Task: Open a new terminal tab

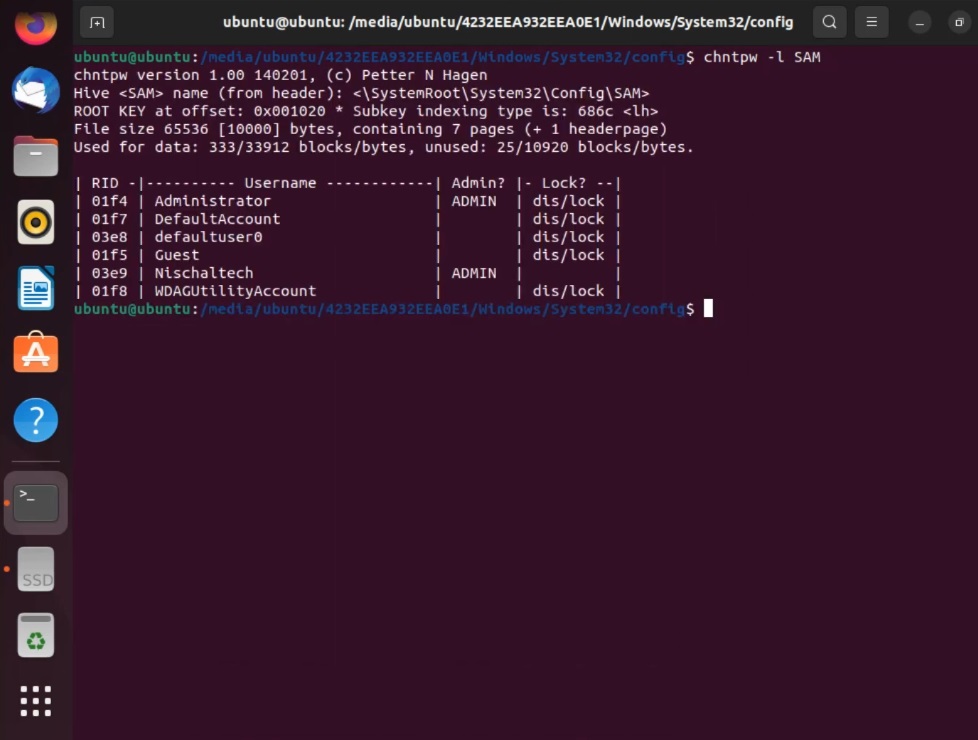Action: click(x=95, y=21)
